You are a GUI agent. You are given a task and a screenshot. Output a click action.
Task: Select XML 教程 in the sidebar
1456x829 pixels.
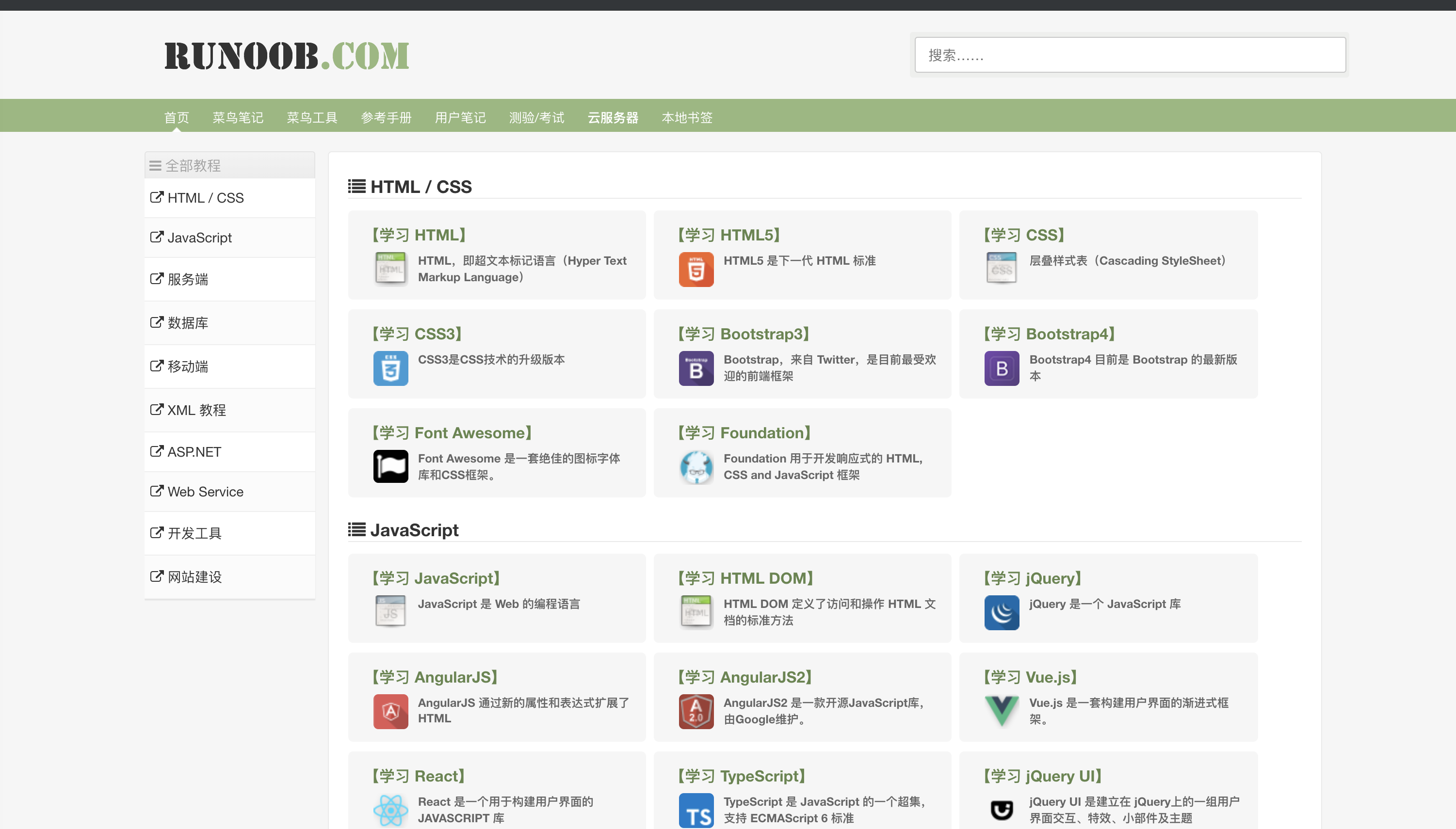pyautogui.click(x=229, y=410)
